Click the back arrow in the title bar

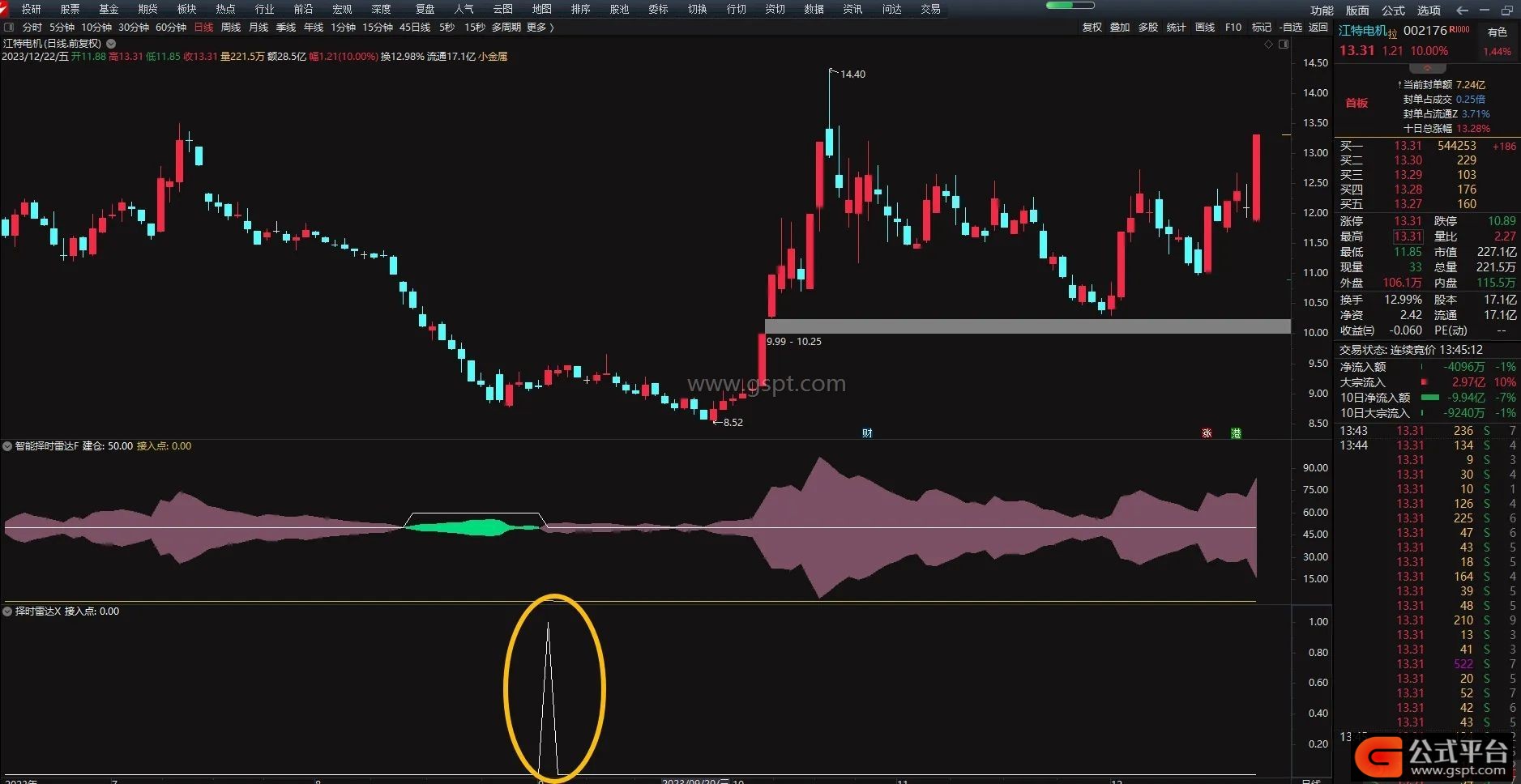pos(1462,10)
